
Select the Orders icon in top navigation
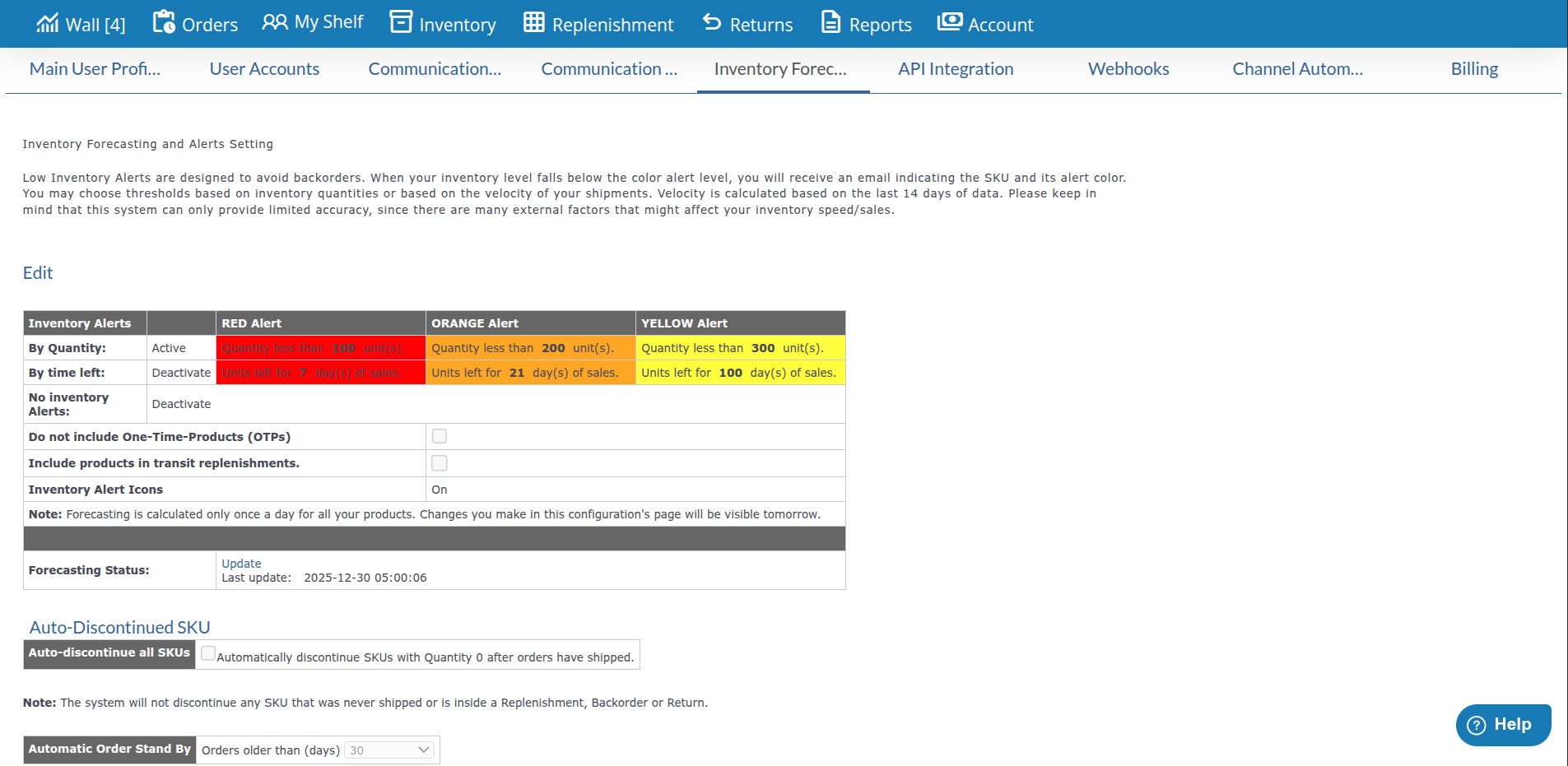pyautogui.click(x=165, y=23)
